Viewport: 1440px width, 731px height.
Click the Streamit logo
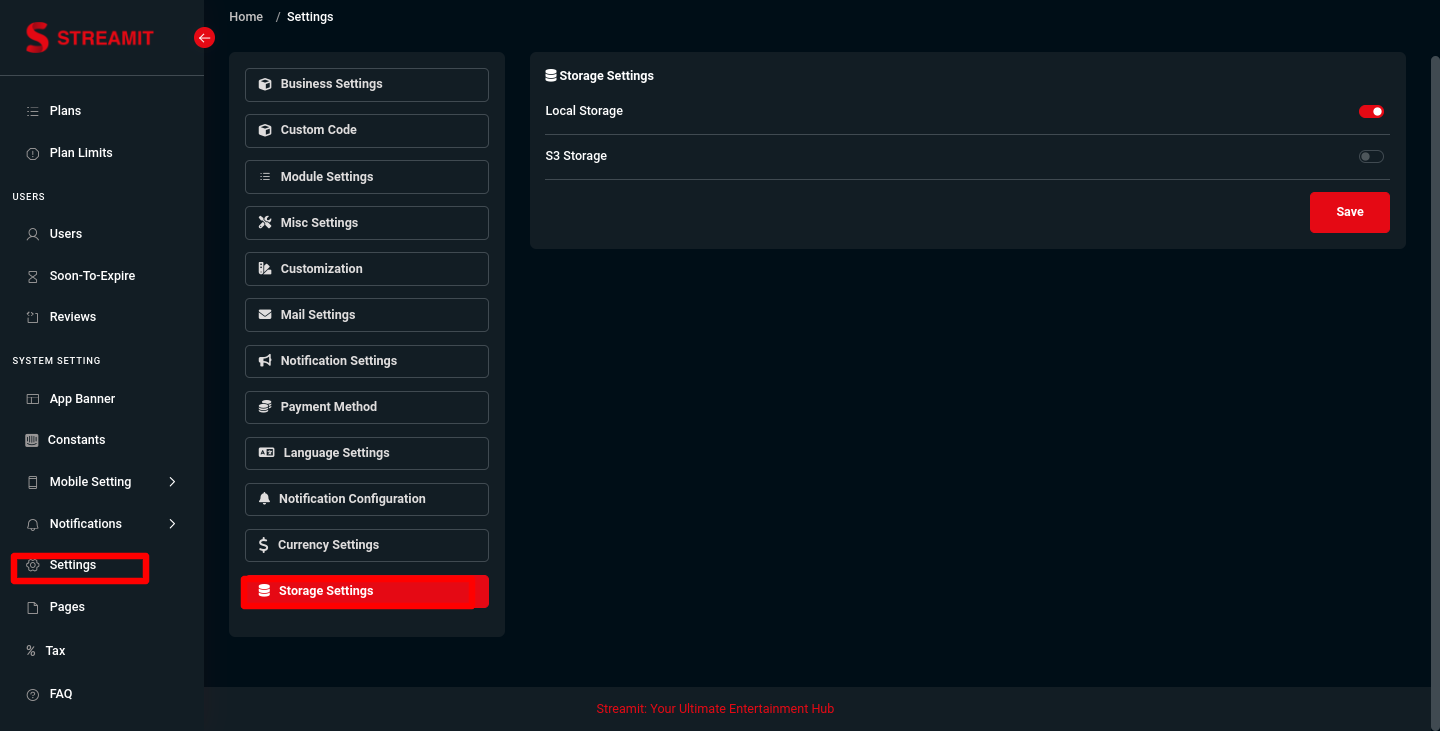(90, 38)
